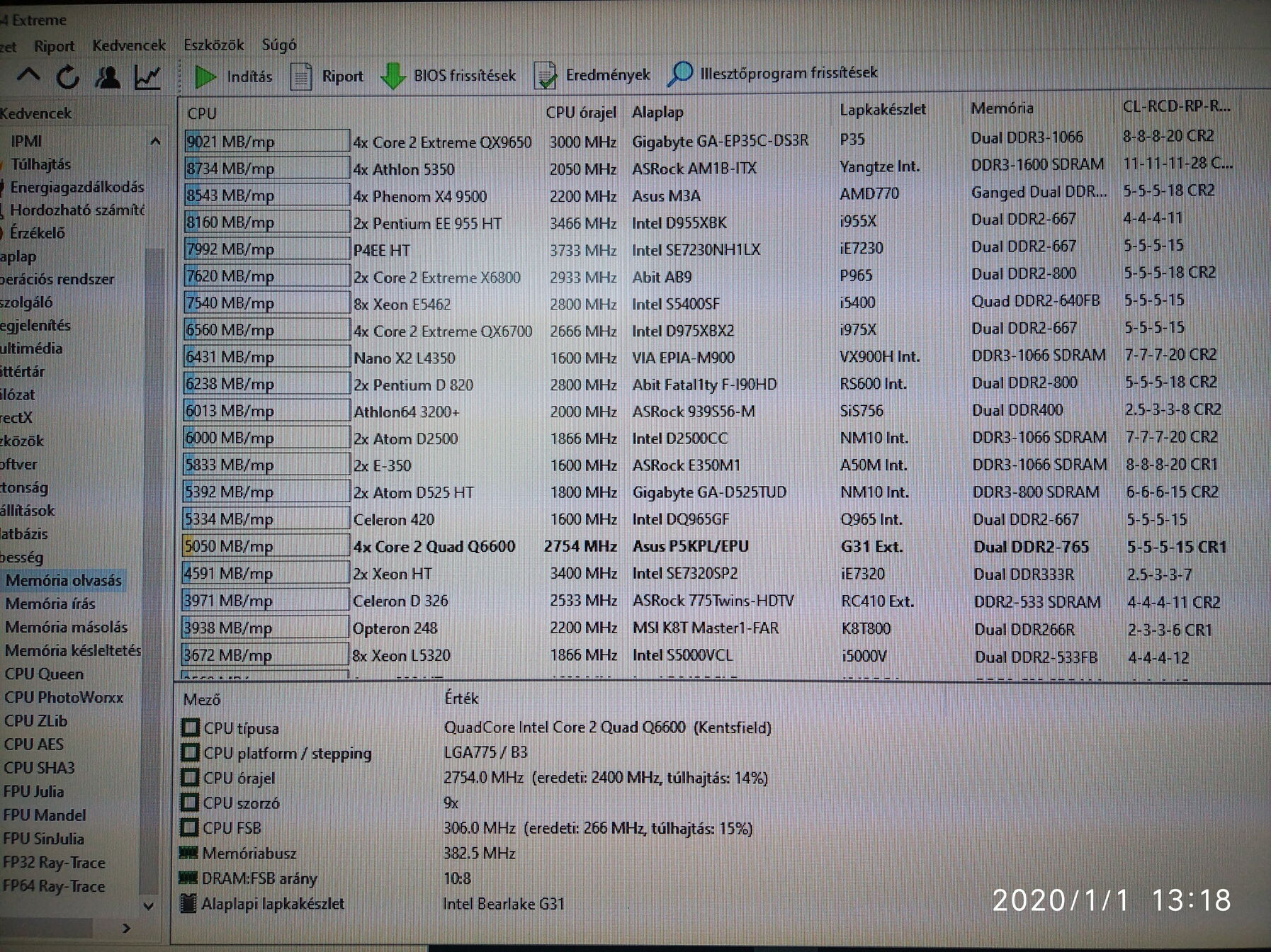
Task: Click the icon beside CPU platform / stepping
Action: click(190, 752)
